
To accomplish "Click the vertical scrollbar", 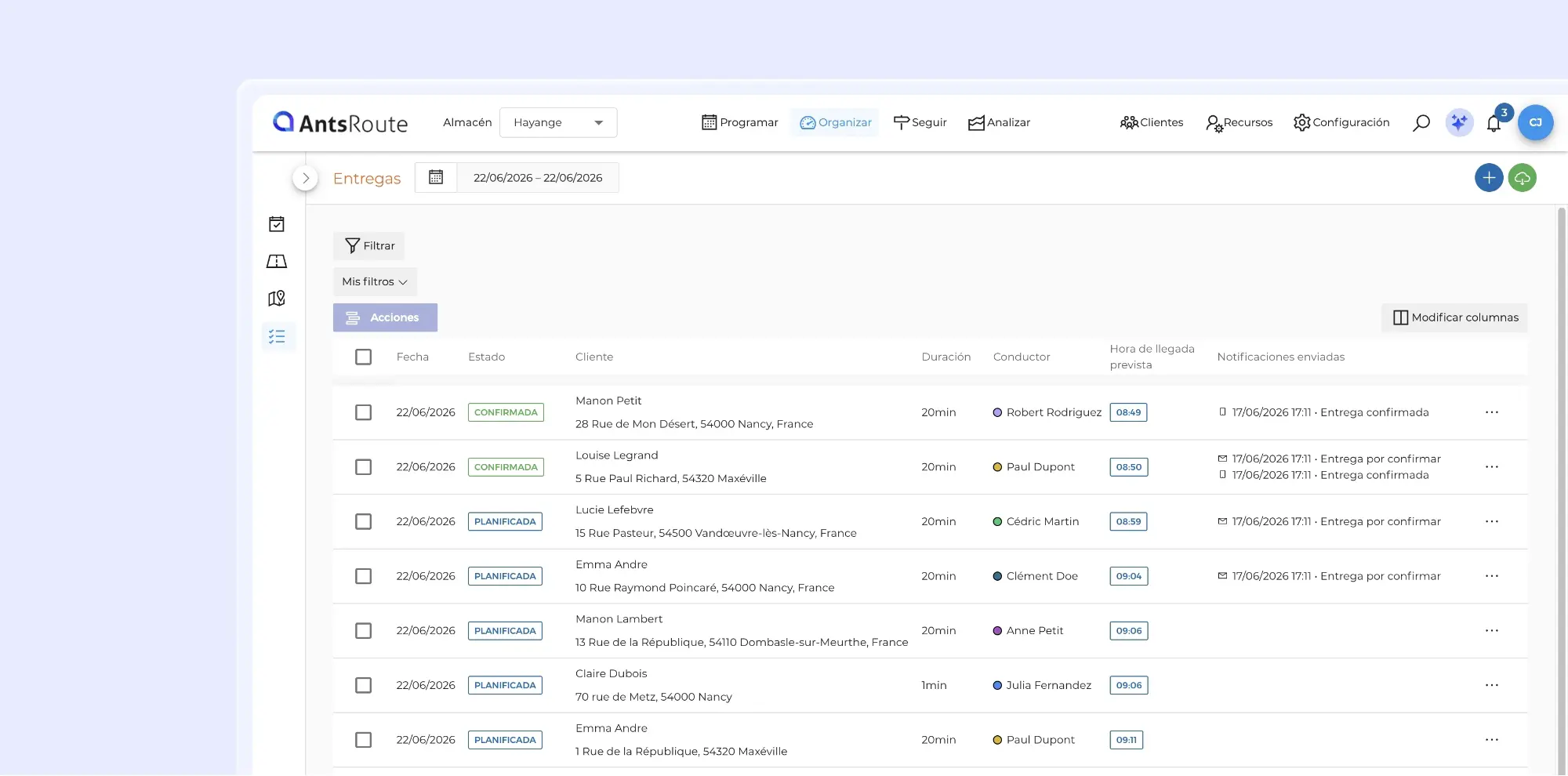I will click(x=1562, y=490).
